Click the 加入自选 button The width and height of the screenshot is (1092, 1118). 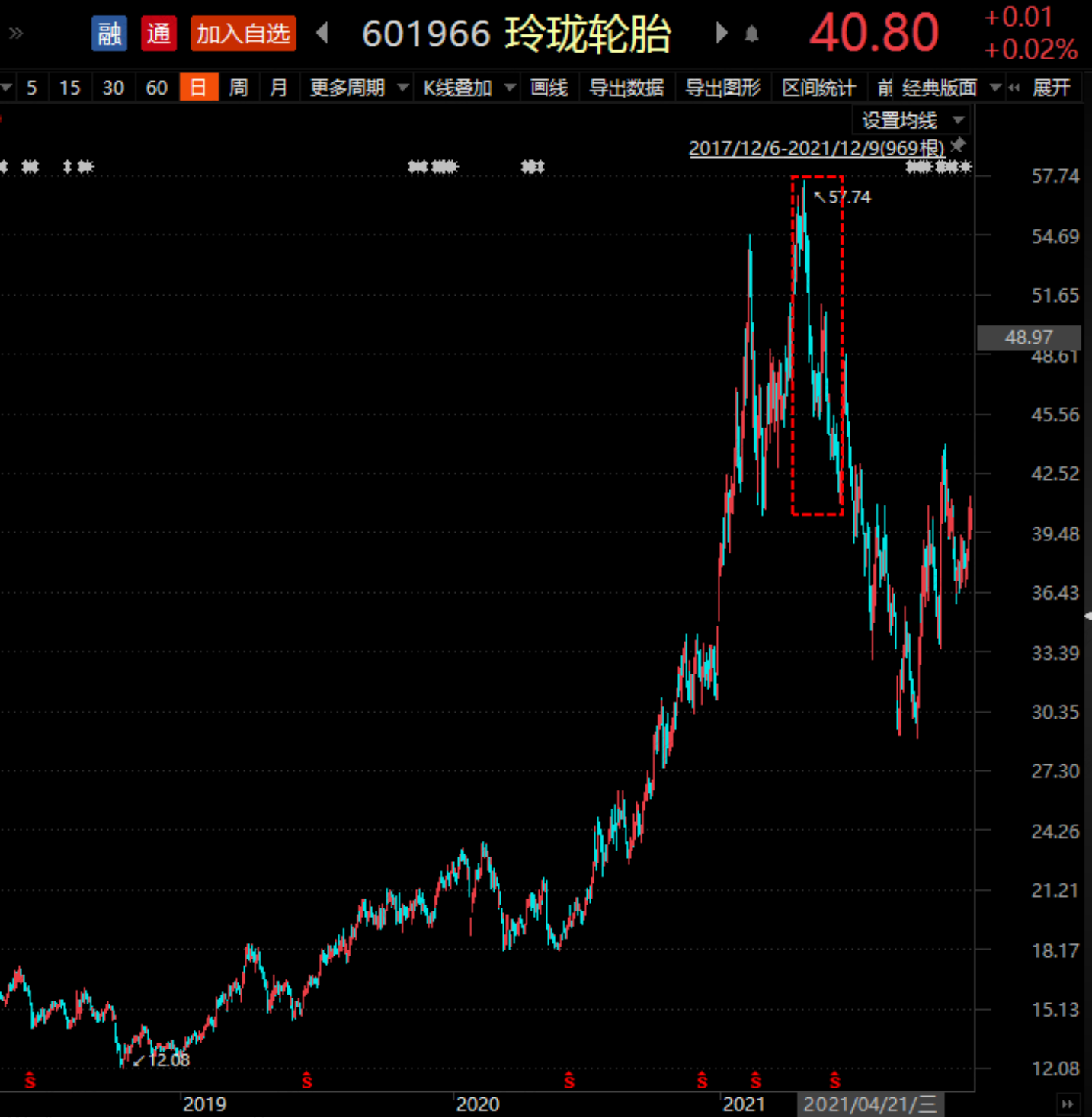(x=243, y=34)
